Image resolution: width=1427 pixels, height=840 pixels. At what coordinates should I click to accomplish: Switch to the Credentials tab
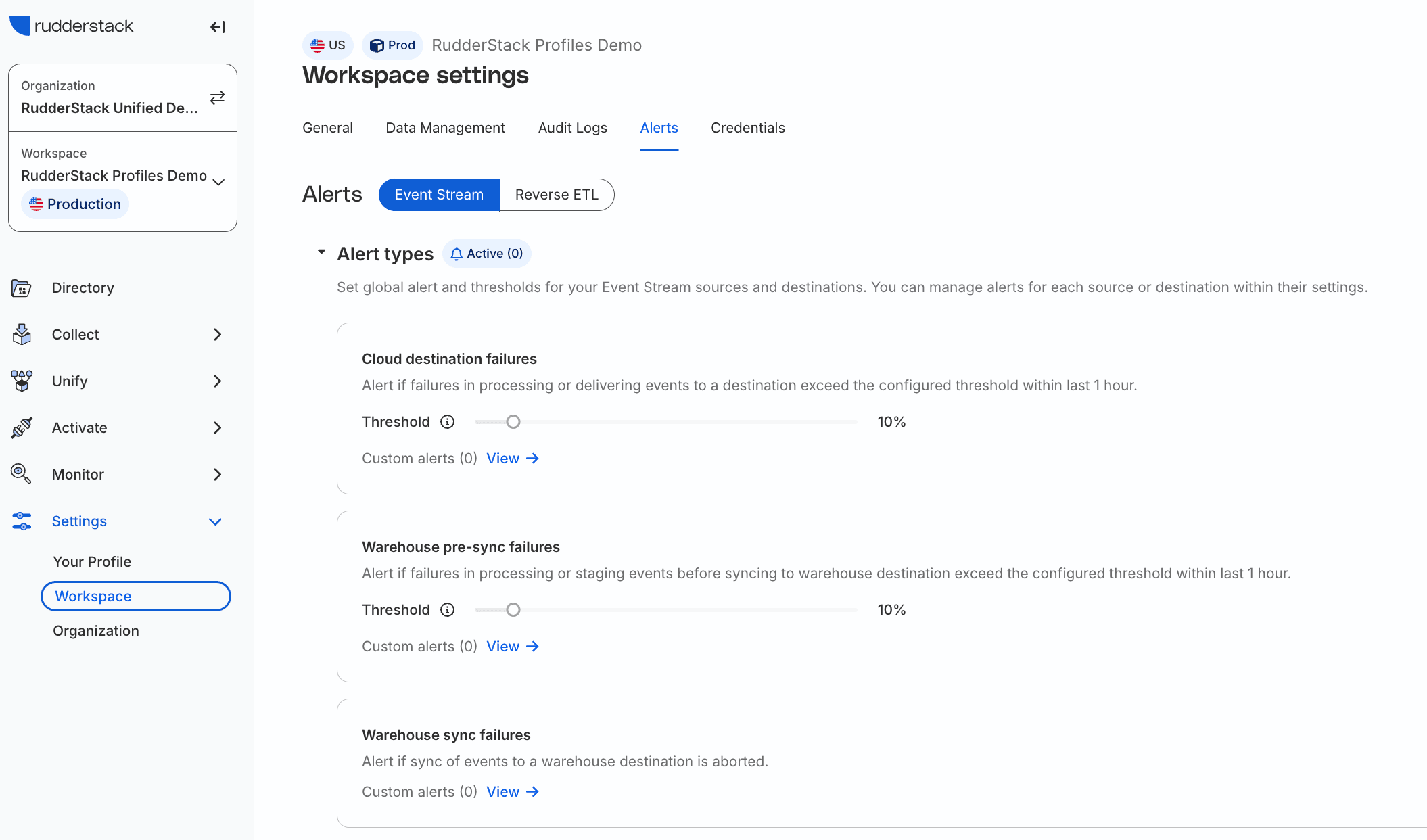(x=747, y=128)
